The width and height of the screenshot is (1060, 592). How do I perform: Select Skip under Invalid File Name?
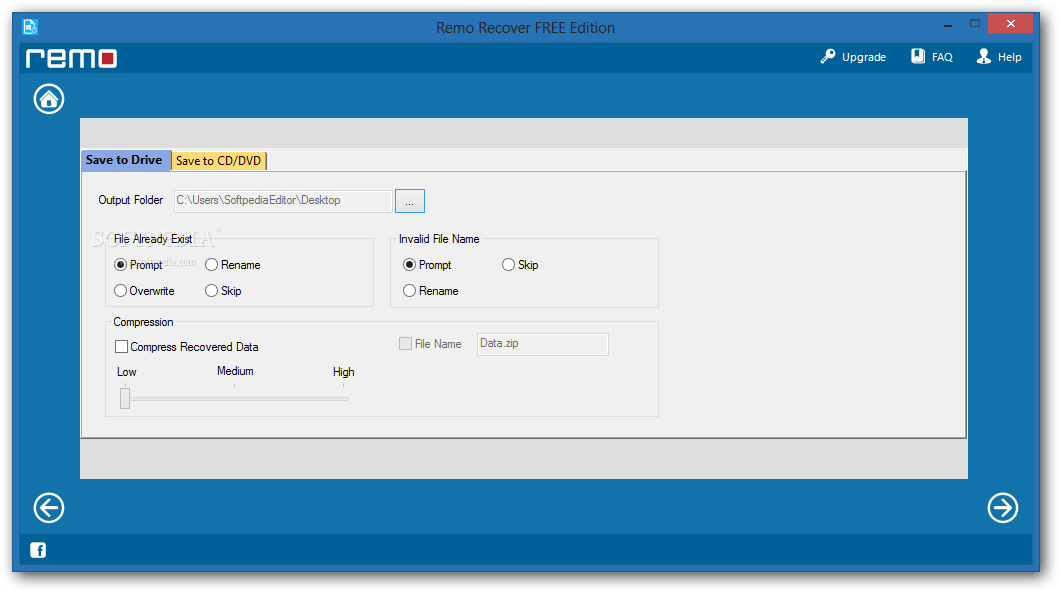(508, 264)
